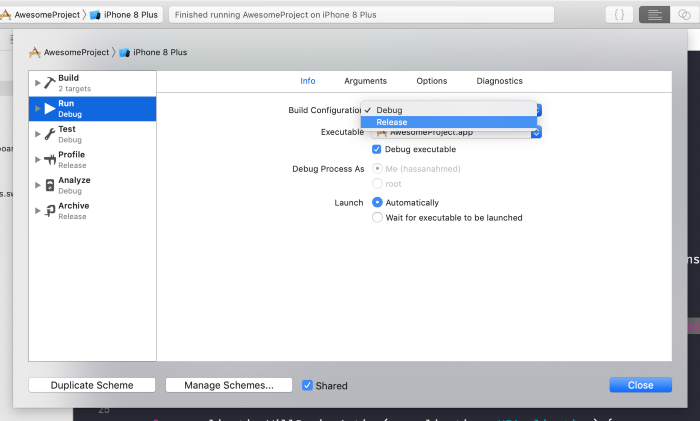Select the Analyze Debug row
Image resolution: width=700 pixels, height=421 pixels.
(92, 185)
